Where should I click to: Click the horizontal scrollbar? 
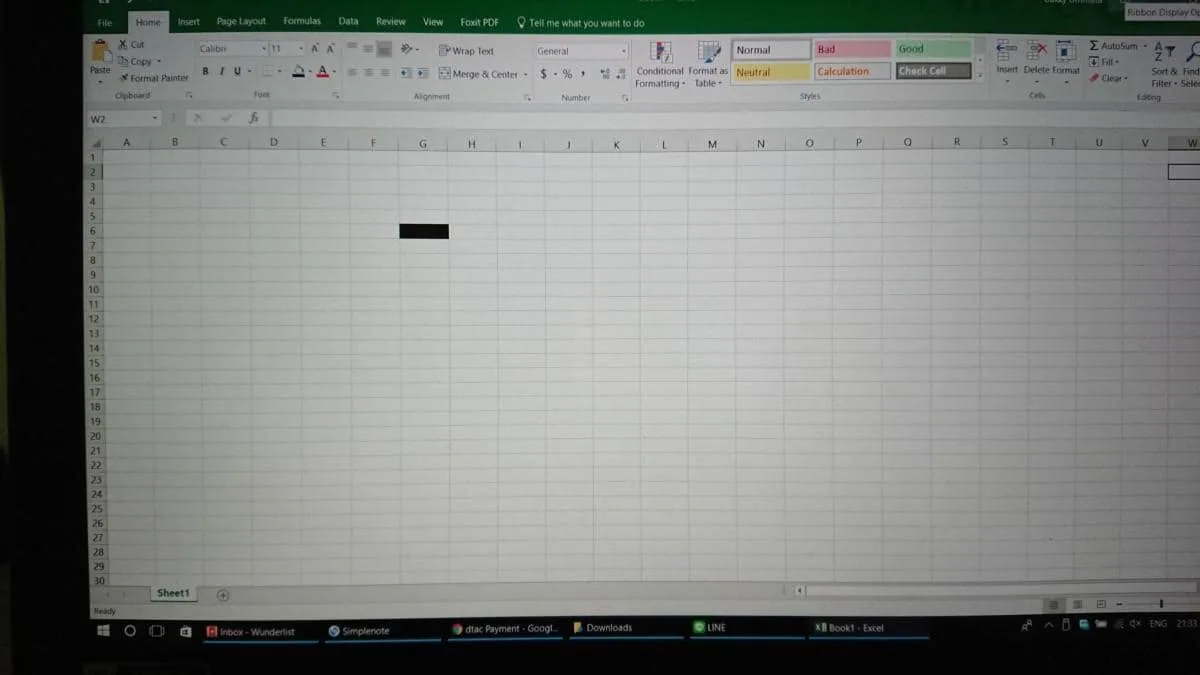tap(1000, 591)
